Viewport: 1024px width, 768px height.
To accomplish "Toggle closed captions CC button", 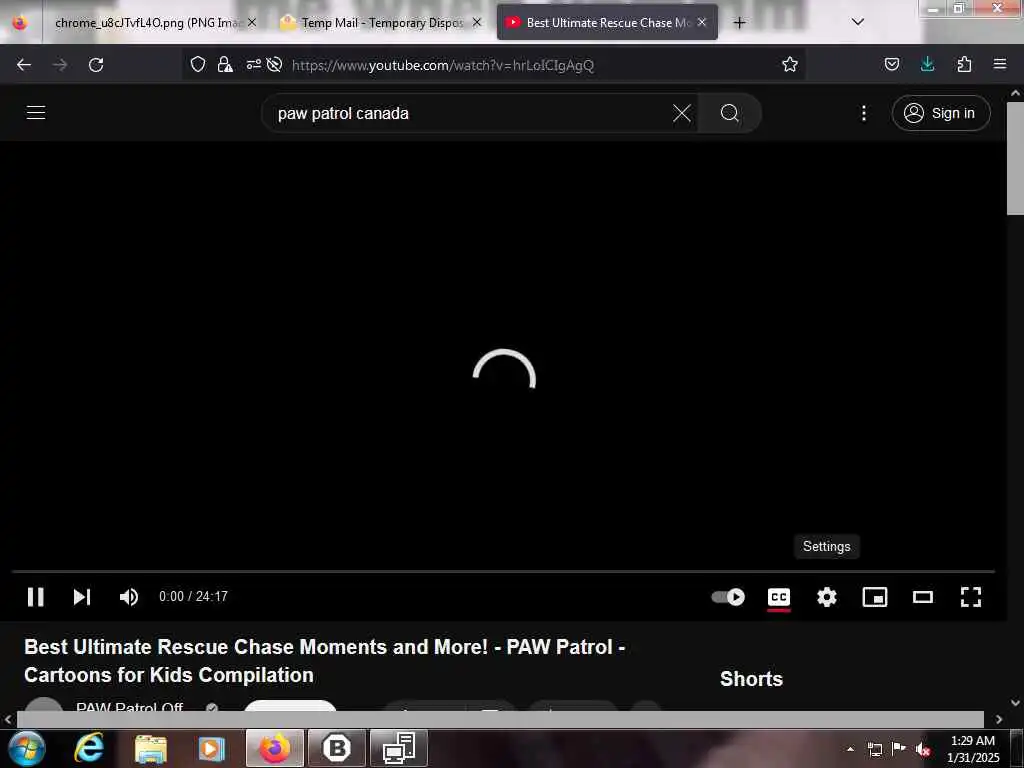I will coord(778,596).
